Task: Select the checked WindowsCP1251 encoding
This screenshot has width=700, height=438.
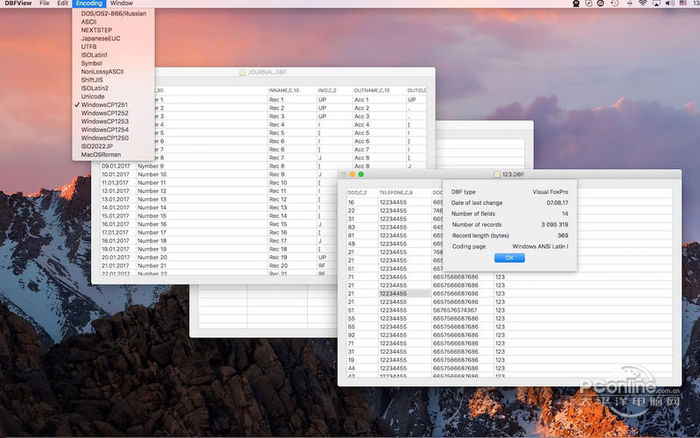Action: point(104,104)
